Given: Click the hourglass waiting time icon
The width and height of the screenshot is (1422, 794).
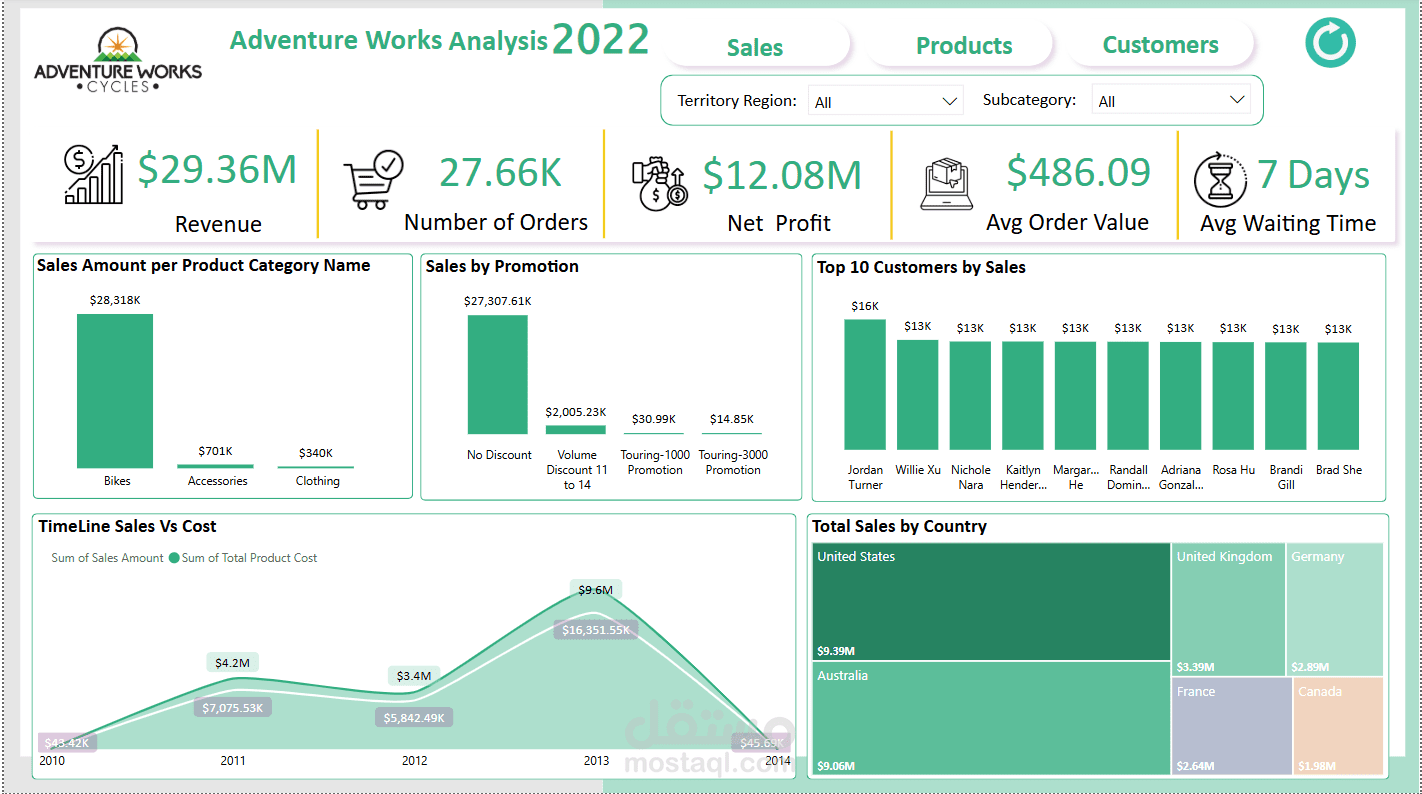Looking at the screenshot, I should click(x=1220, y=180).
